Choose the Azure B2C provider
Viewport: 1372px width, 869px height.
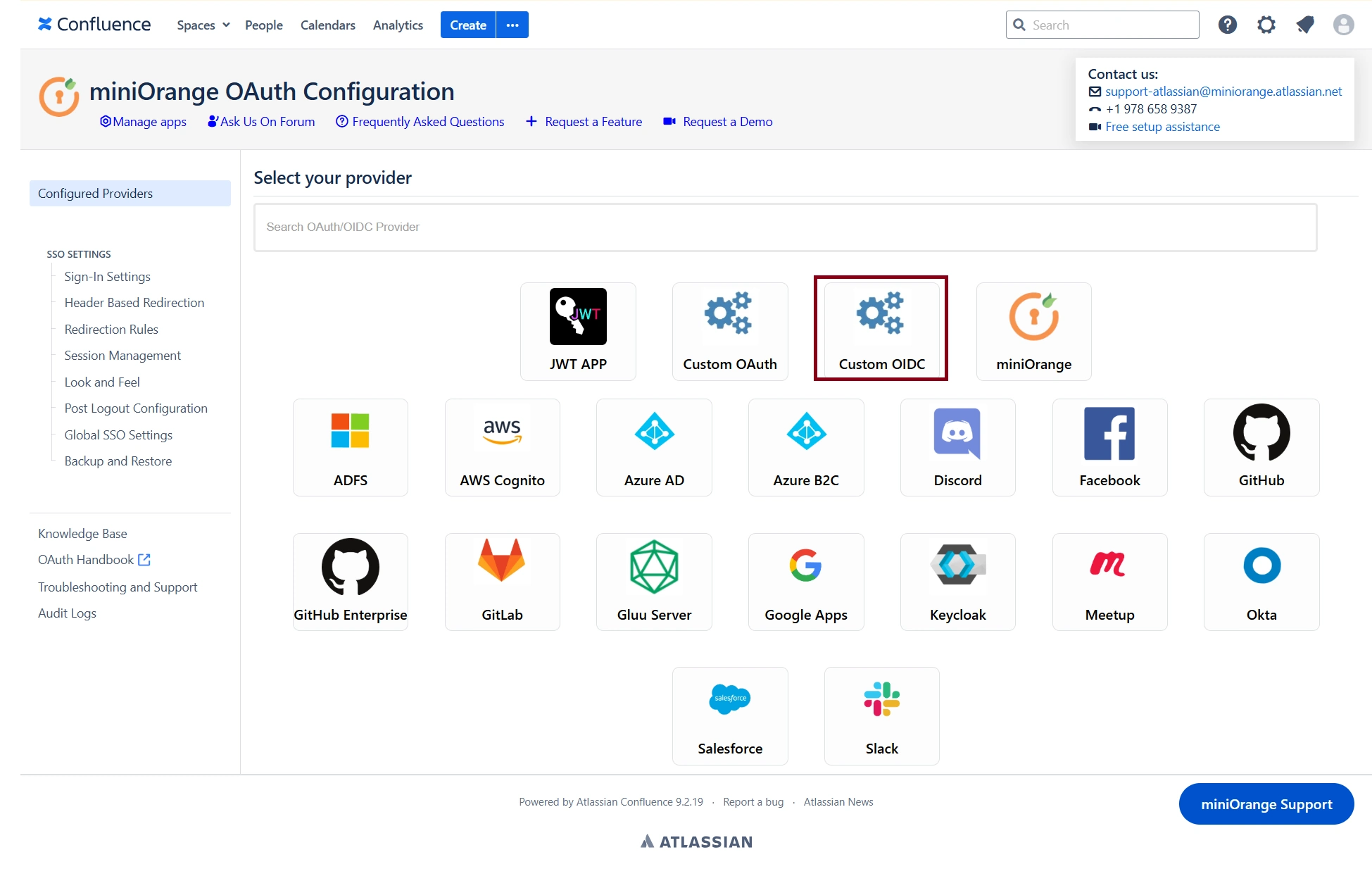point(806,447)
